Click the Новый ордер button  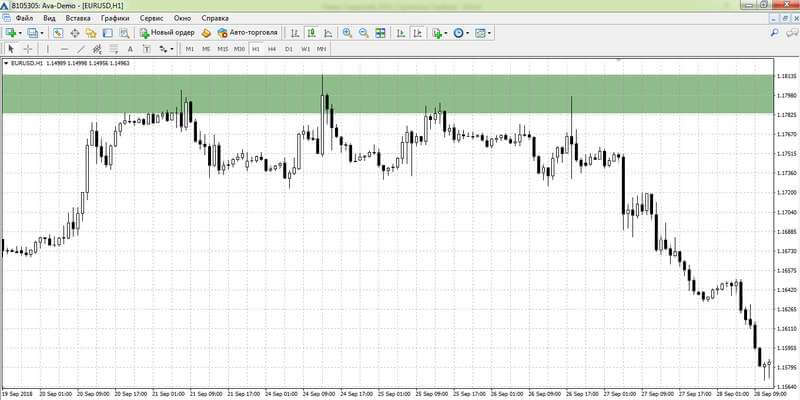click(167, 33)
